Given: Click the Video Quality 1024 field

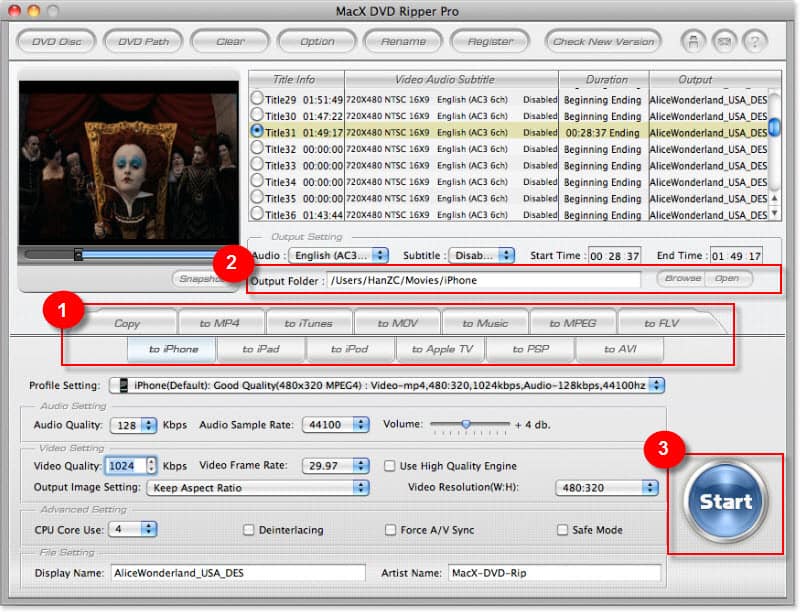Looking at the screenshot, I should [x=126, y=465].
